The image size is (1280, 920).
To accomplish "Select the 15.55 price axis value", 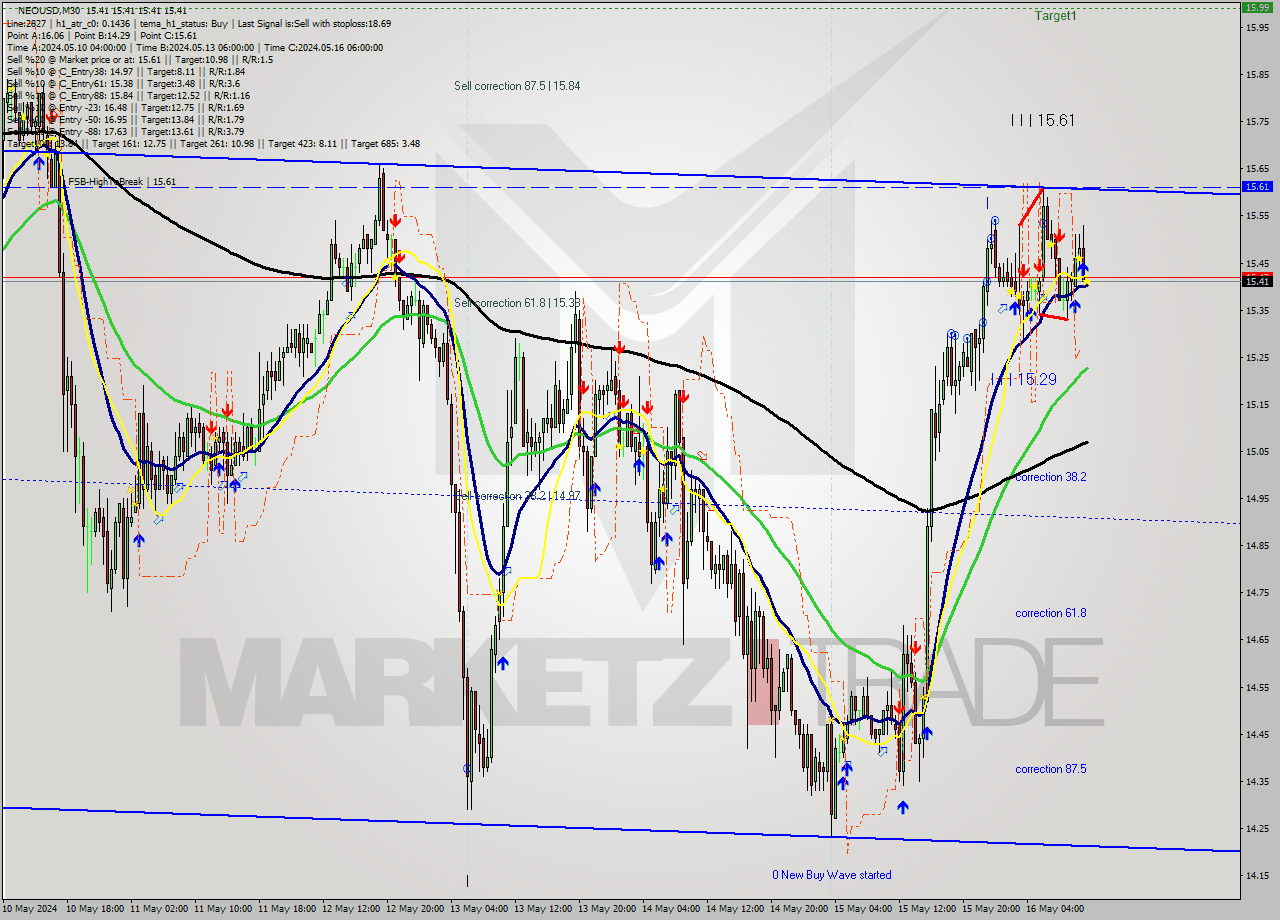I will coord(1257,215).
